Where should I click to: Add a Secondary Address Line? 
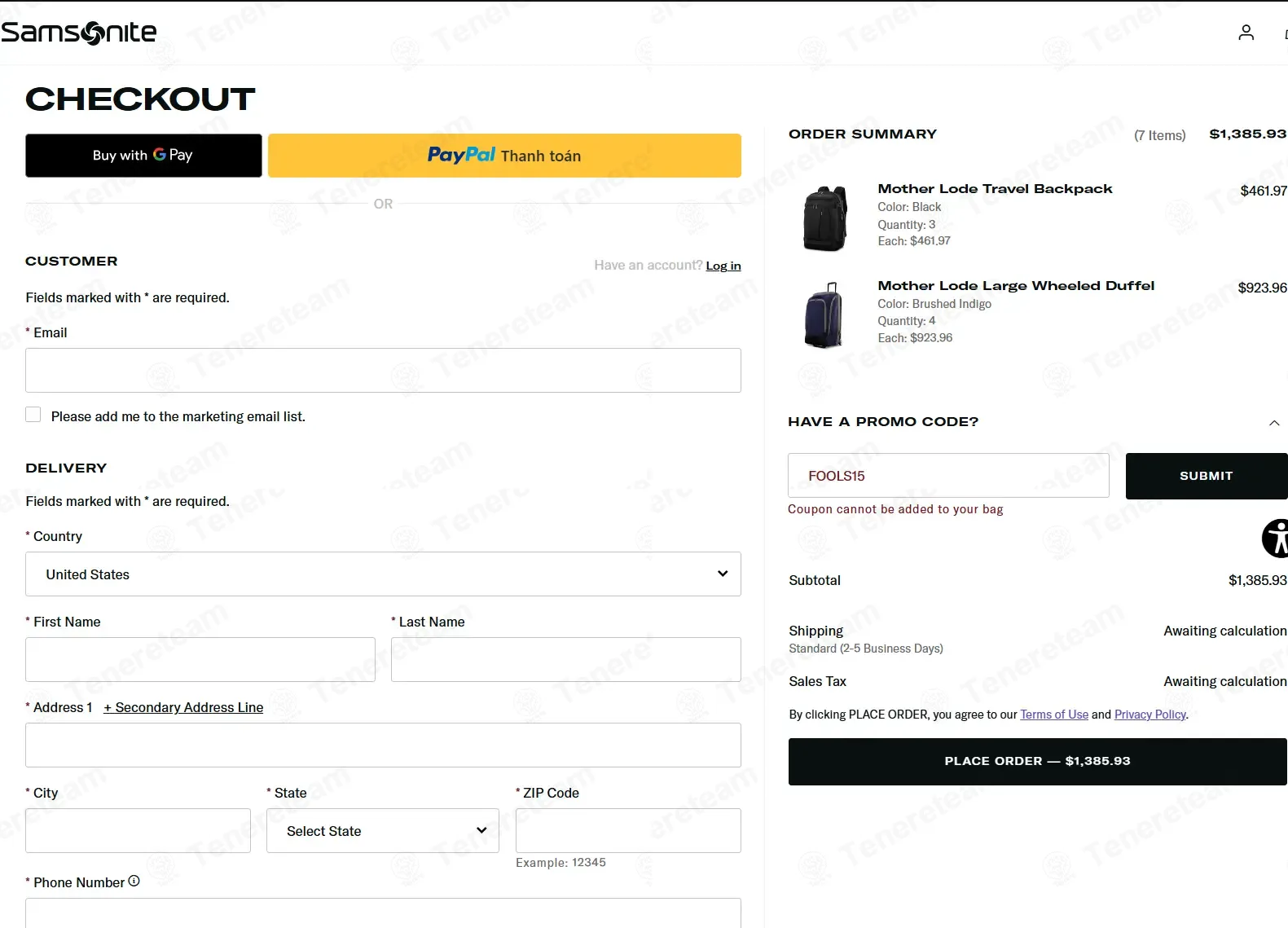tap(183, 707)
